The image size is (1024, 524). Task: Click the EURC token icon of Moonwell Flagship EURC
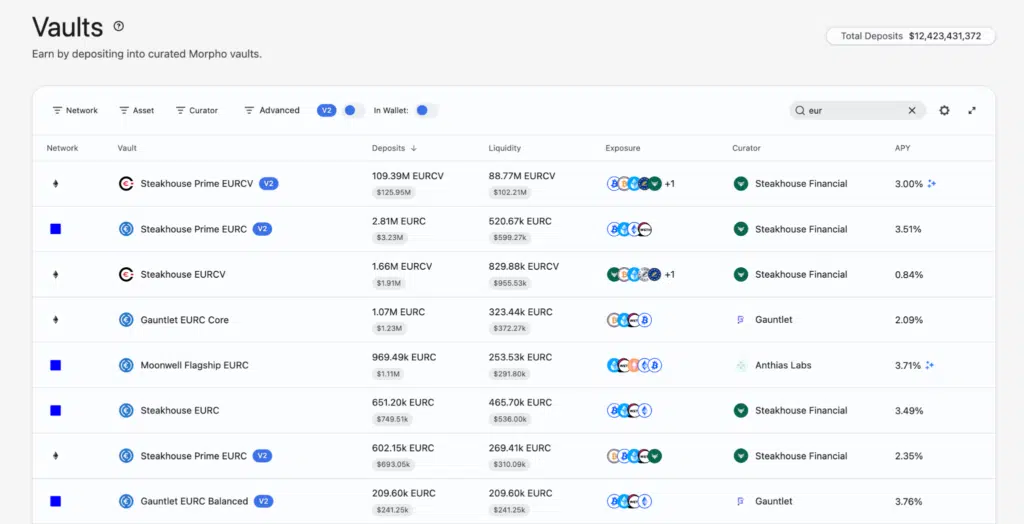tap(126, 365)
